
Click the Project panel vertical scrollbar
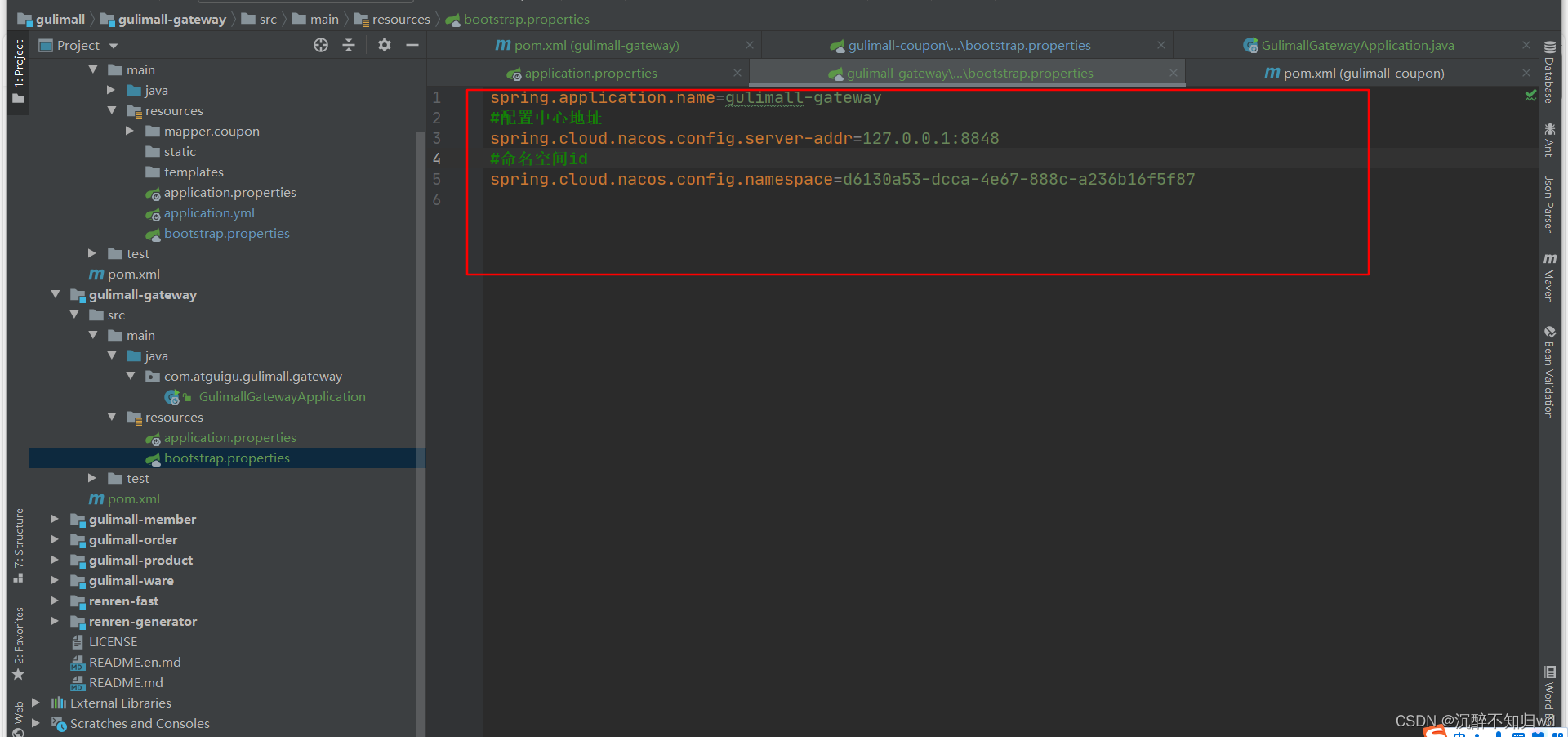click(421, 433)
